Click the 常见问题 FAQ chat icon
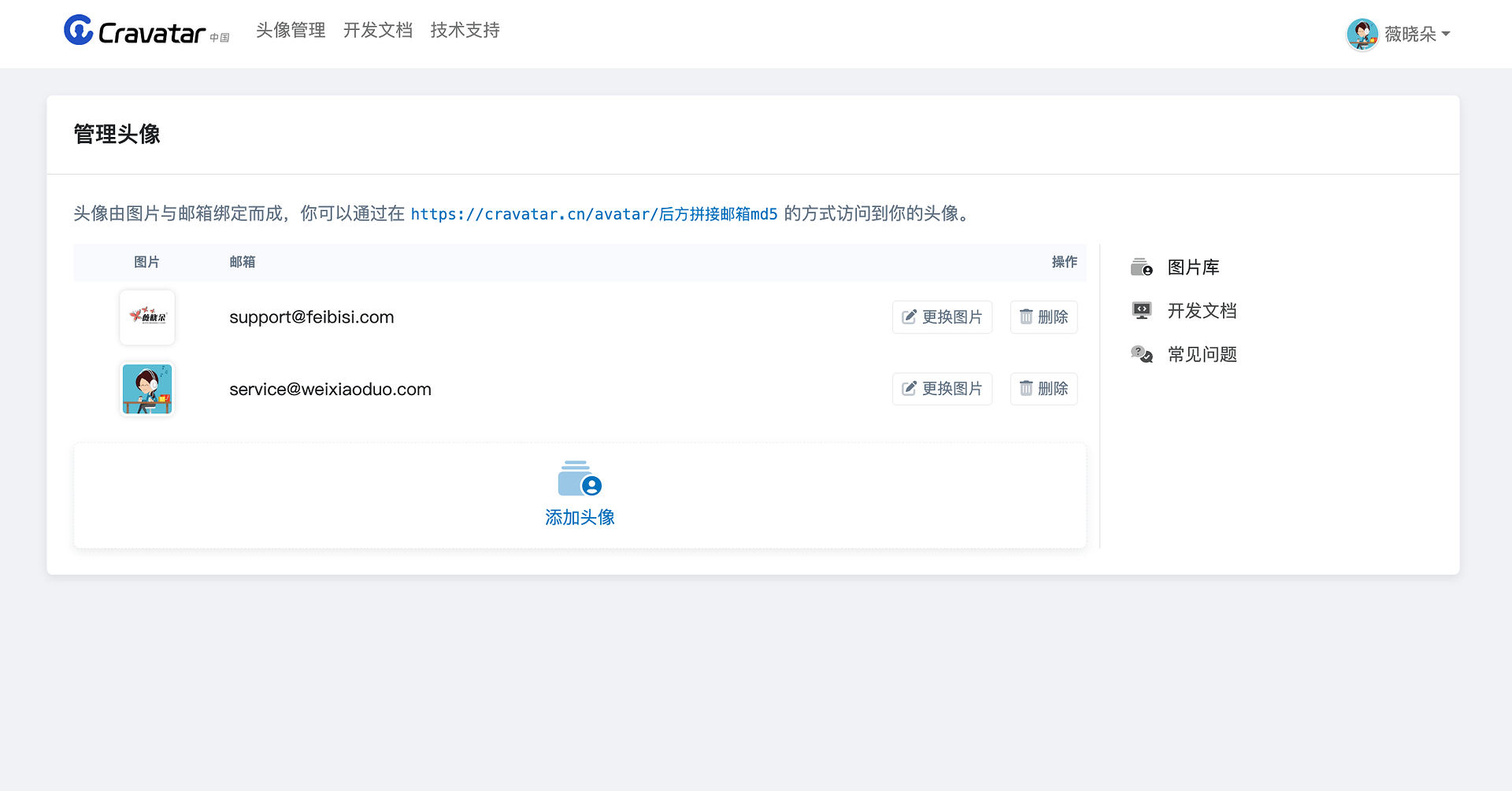 point(1141,355)
